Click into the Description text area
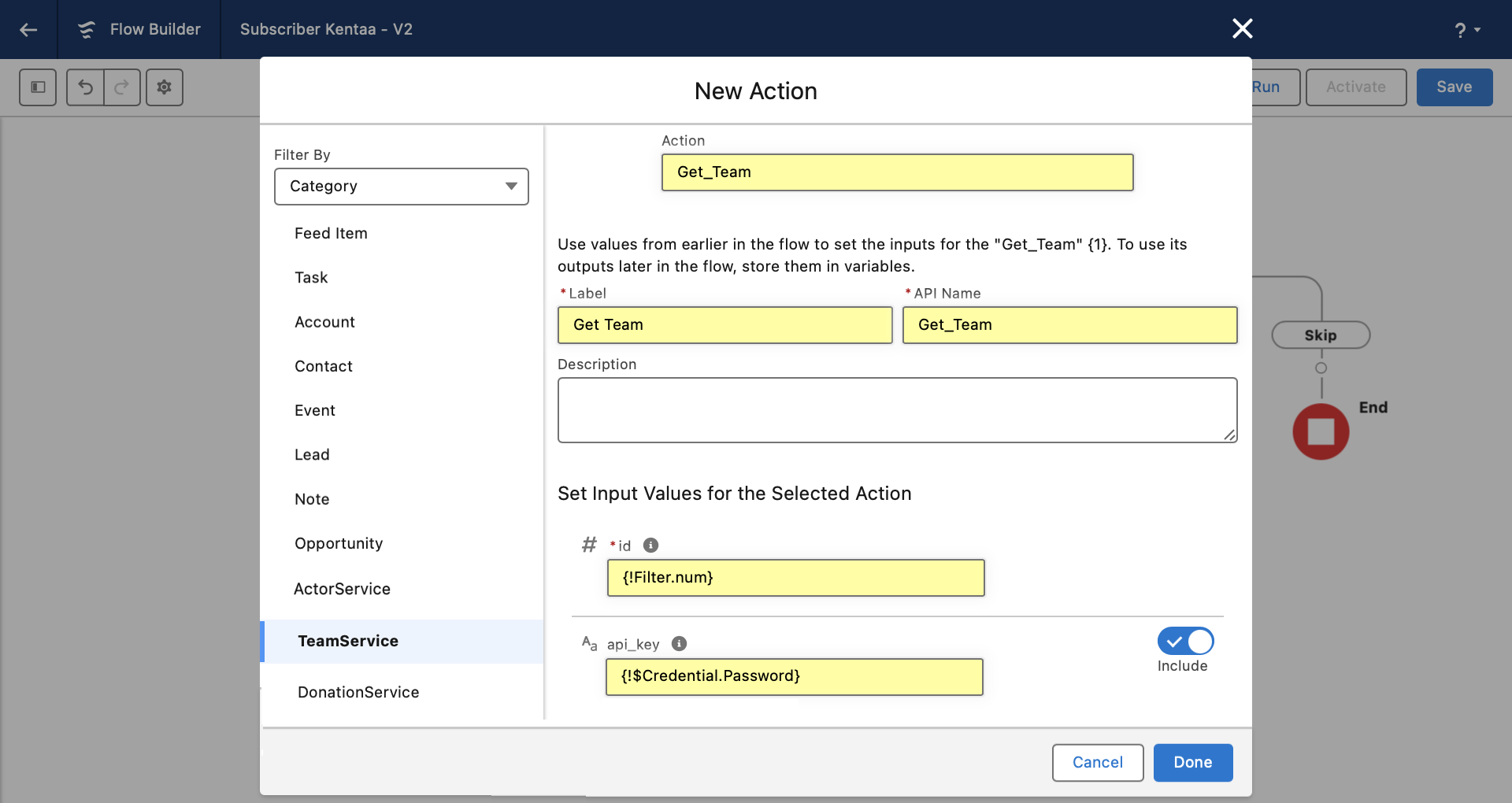1512x803 pixels. 897,410
